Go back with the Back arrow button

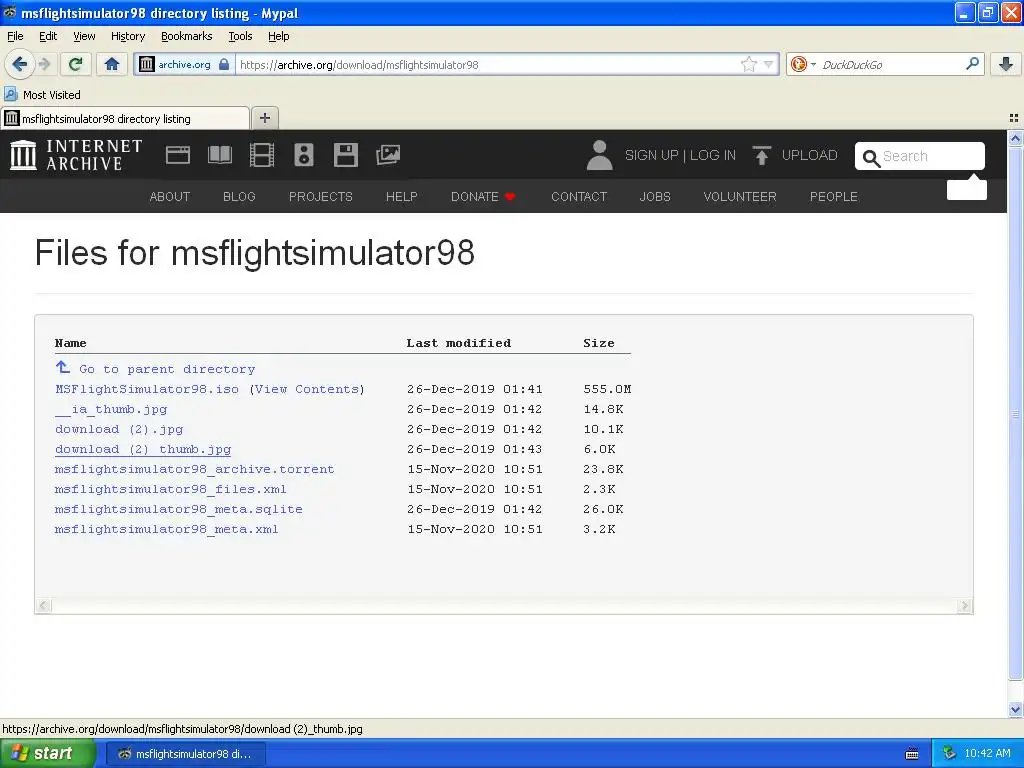(x=19, y=64)
